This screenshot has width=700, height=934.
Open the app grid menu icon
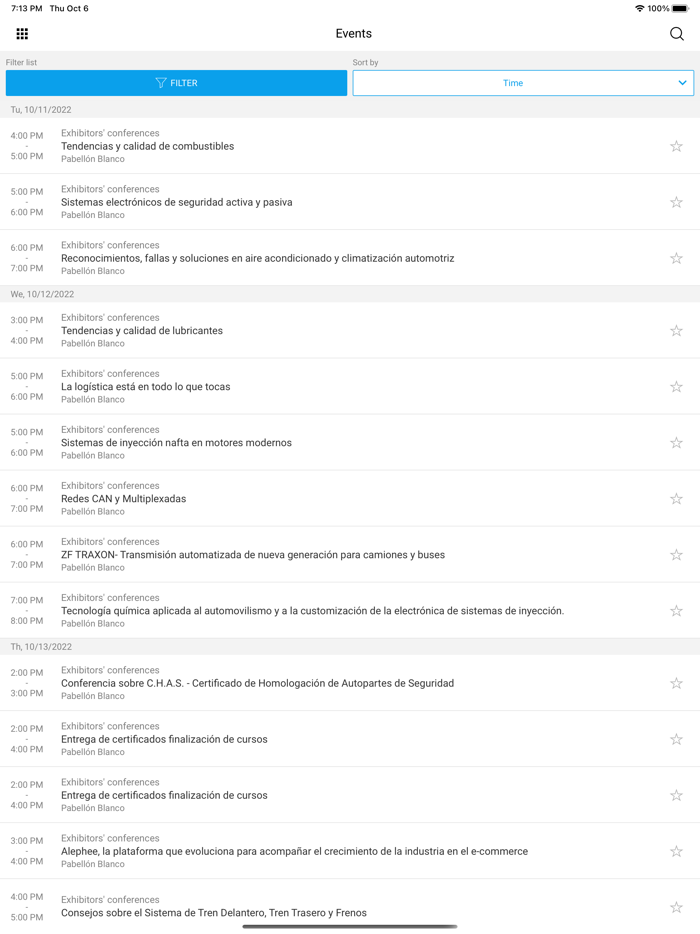click(x=22, y=34)
